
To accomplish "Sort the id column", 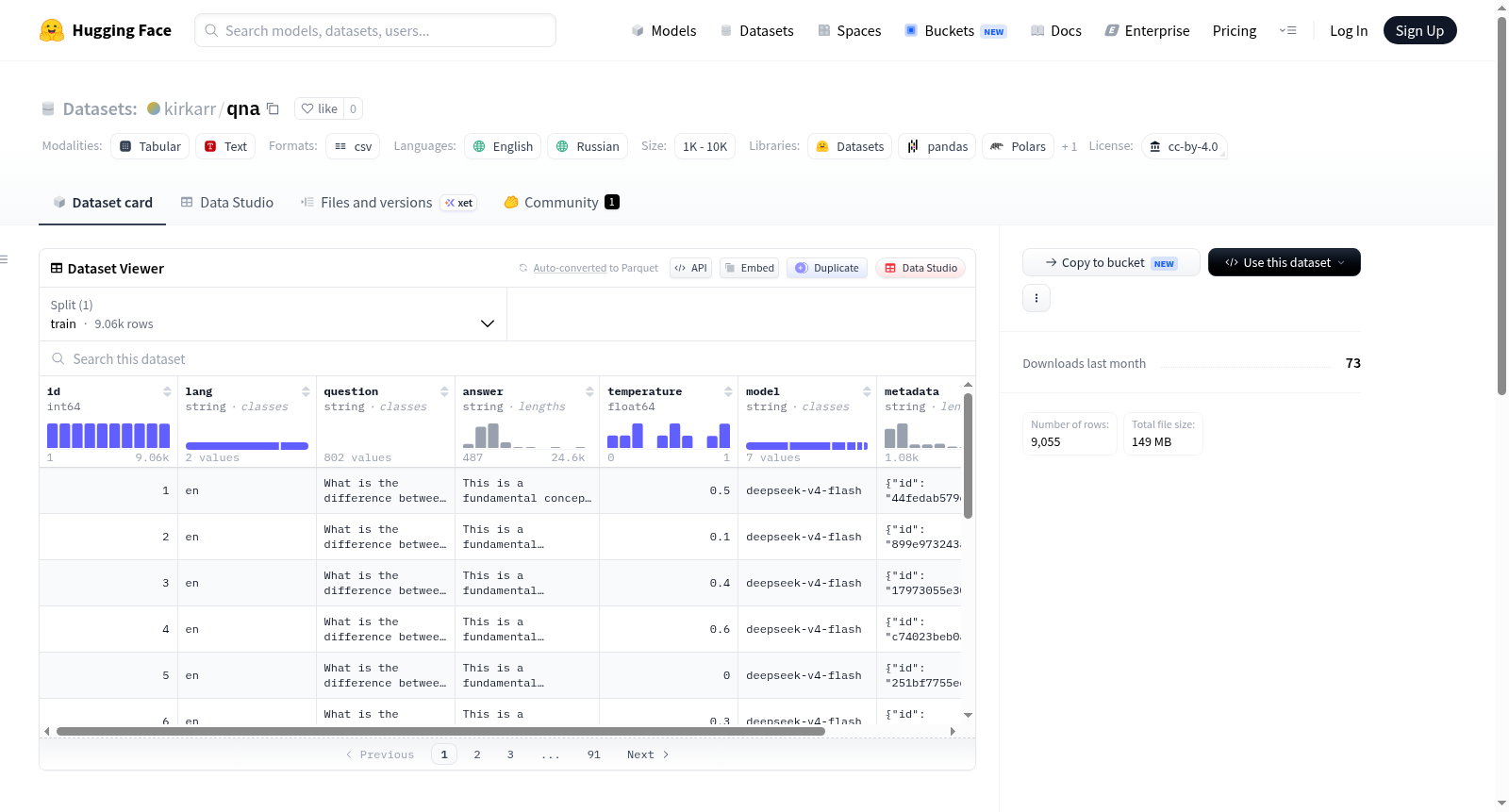I will (167, 391).
